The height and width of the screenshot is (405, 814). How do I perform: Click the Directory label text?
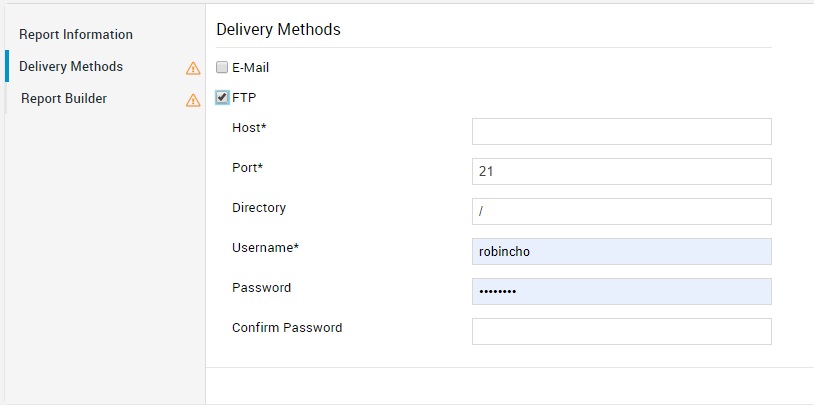259,208
